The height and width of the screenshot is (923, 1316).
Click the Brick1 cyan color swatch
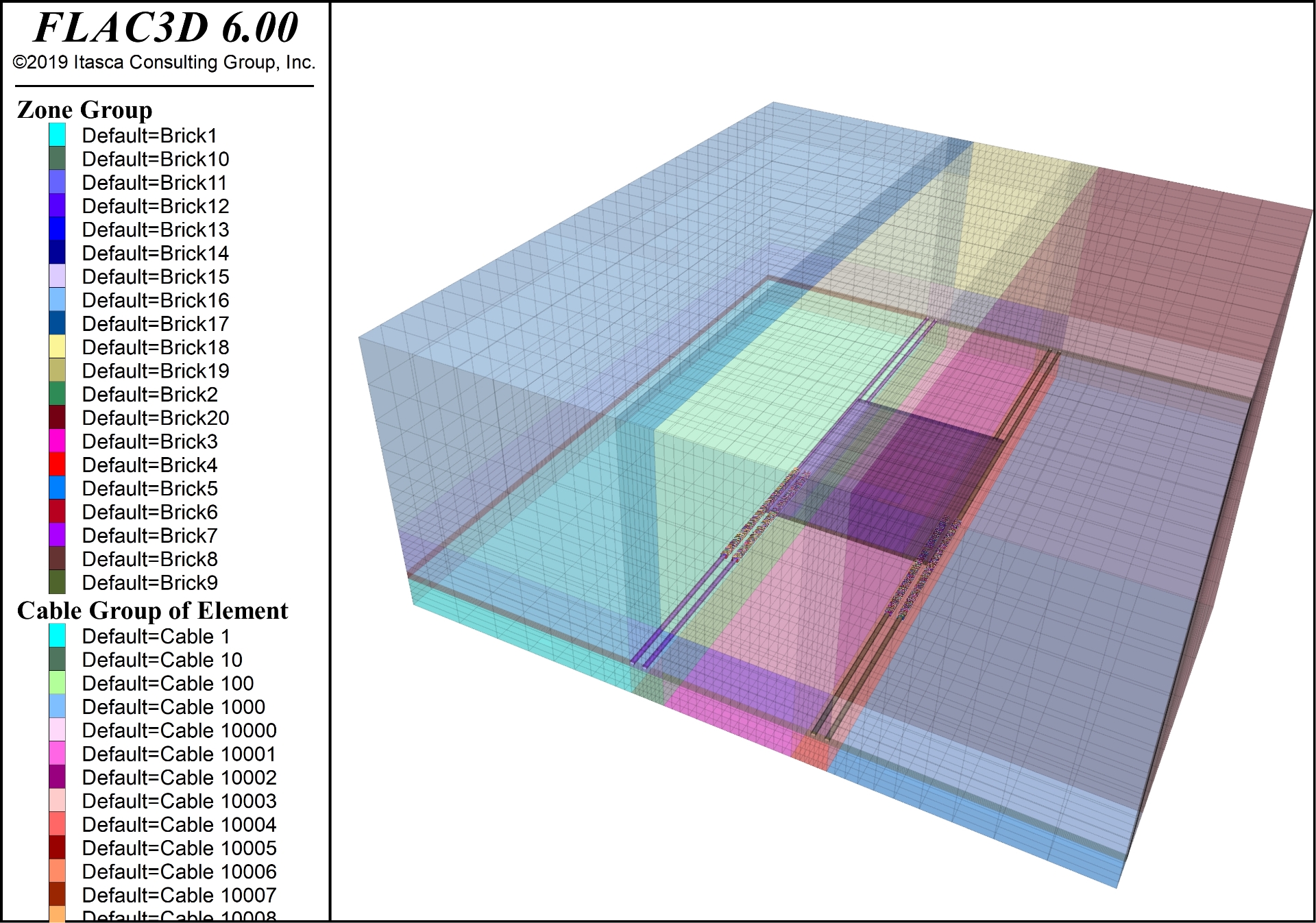click(x=58, y=135)
